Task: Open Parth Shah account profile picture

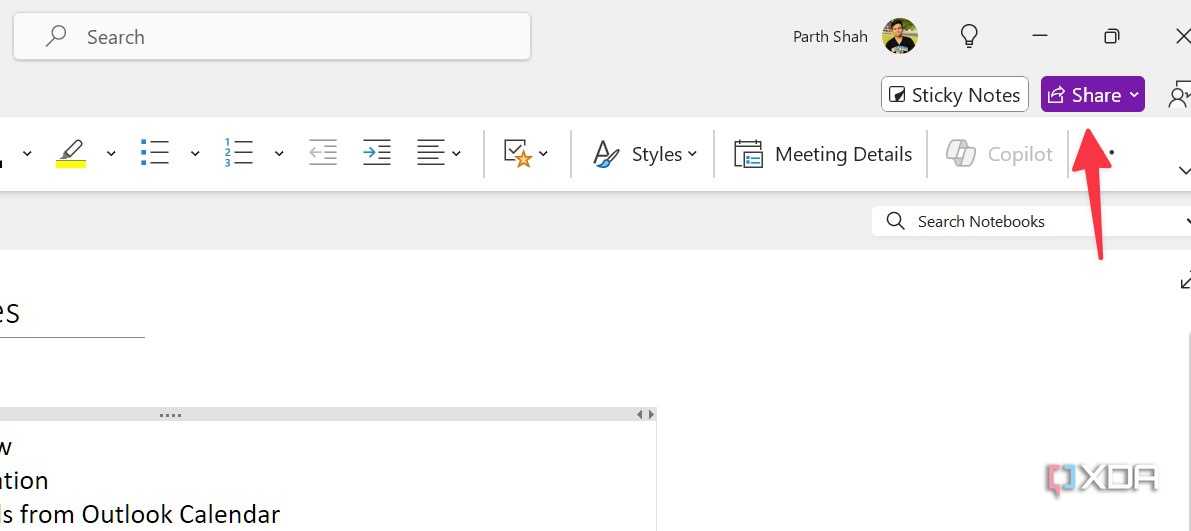Action: coord(899,36)
